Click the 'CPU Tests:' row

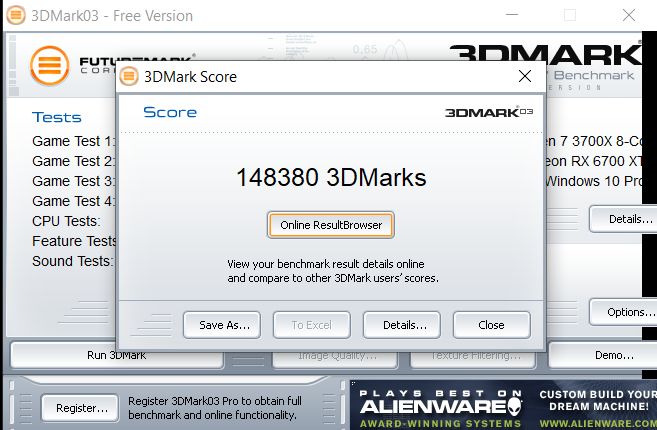click(66, 221)
